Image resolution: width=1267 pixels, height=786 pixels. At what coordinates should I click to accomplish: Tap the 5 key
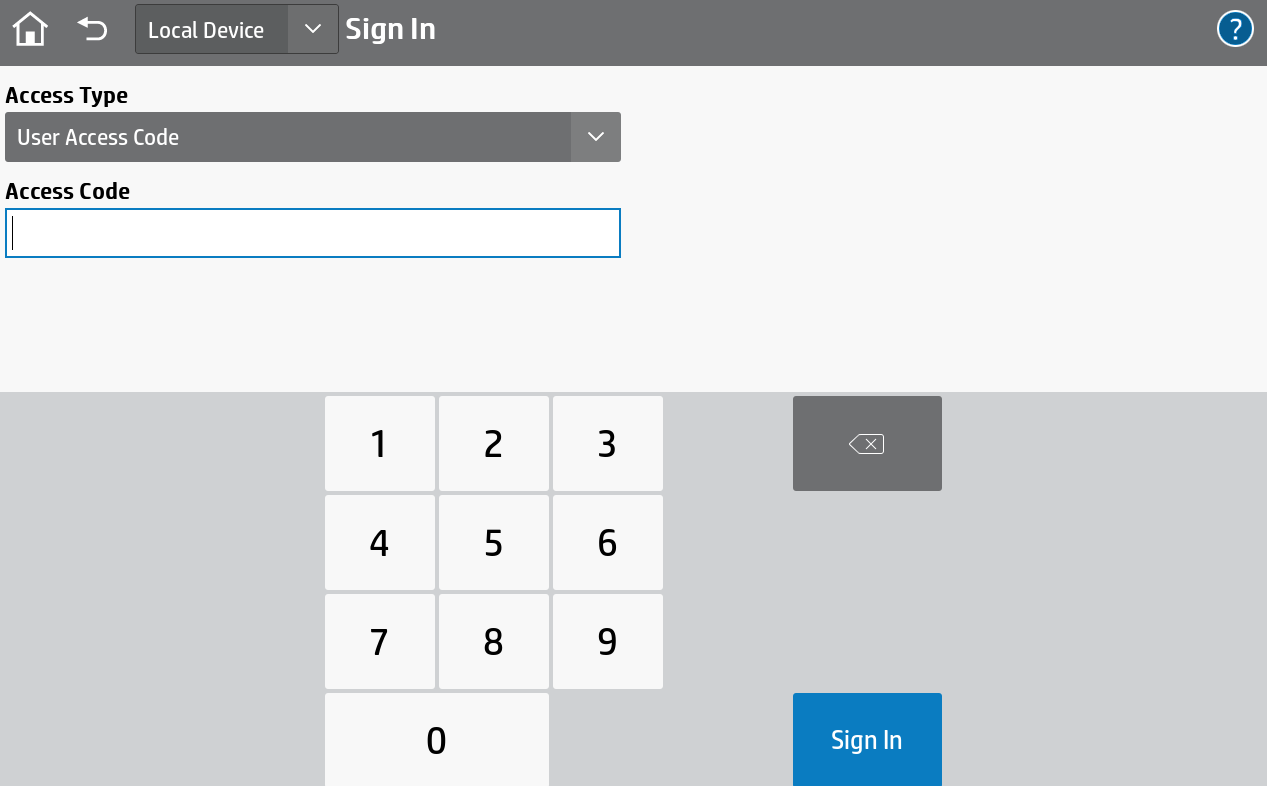(x=493, y=543)
